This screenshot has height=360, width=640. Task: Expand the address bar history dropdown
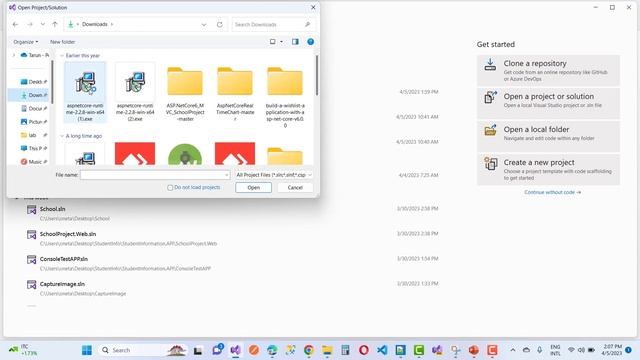[204, 24]
